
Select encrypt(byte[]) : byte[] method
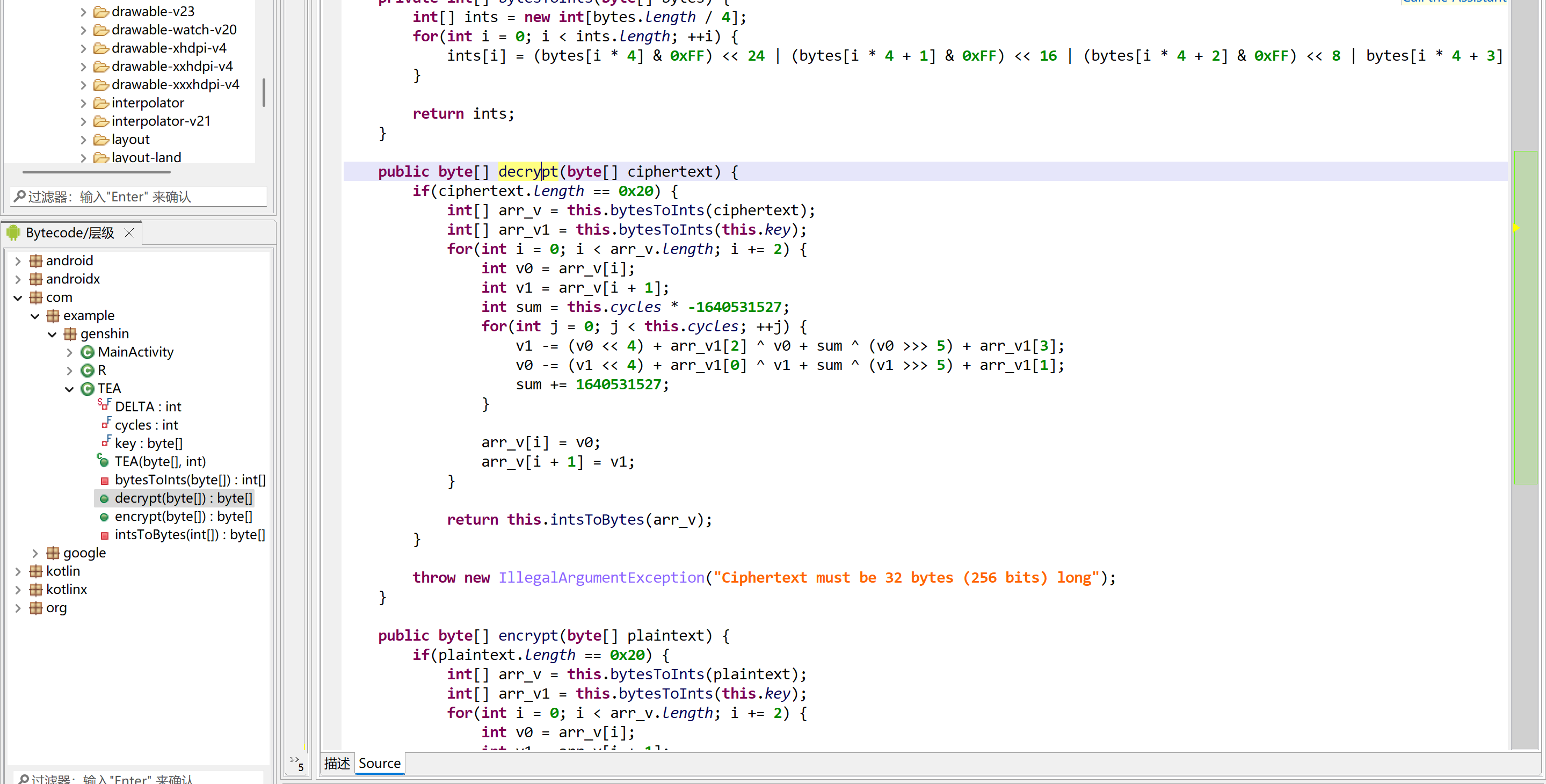point(184,517)
